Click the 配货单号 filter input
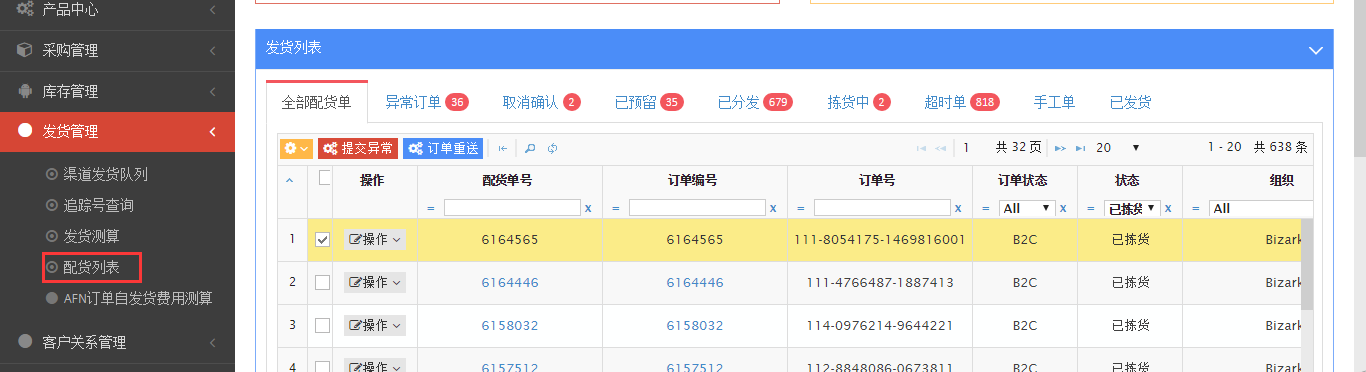1366x372 pixels. [x=512, y=208]
